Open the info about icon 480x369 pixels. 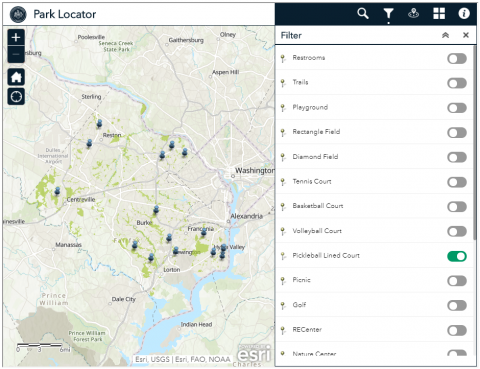(464, 14)
